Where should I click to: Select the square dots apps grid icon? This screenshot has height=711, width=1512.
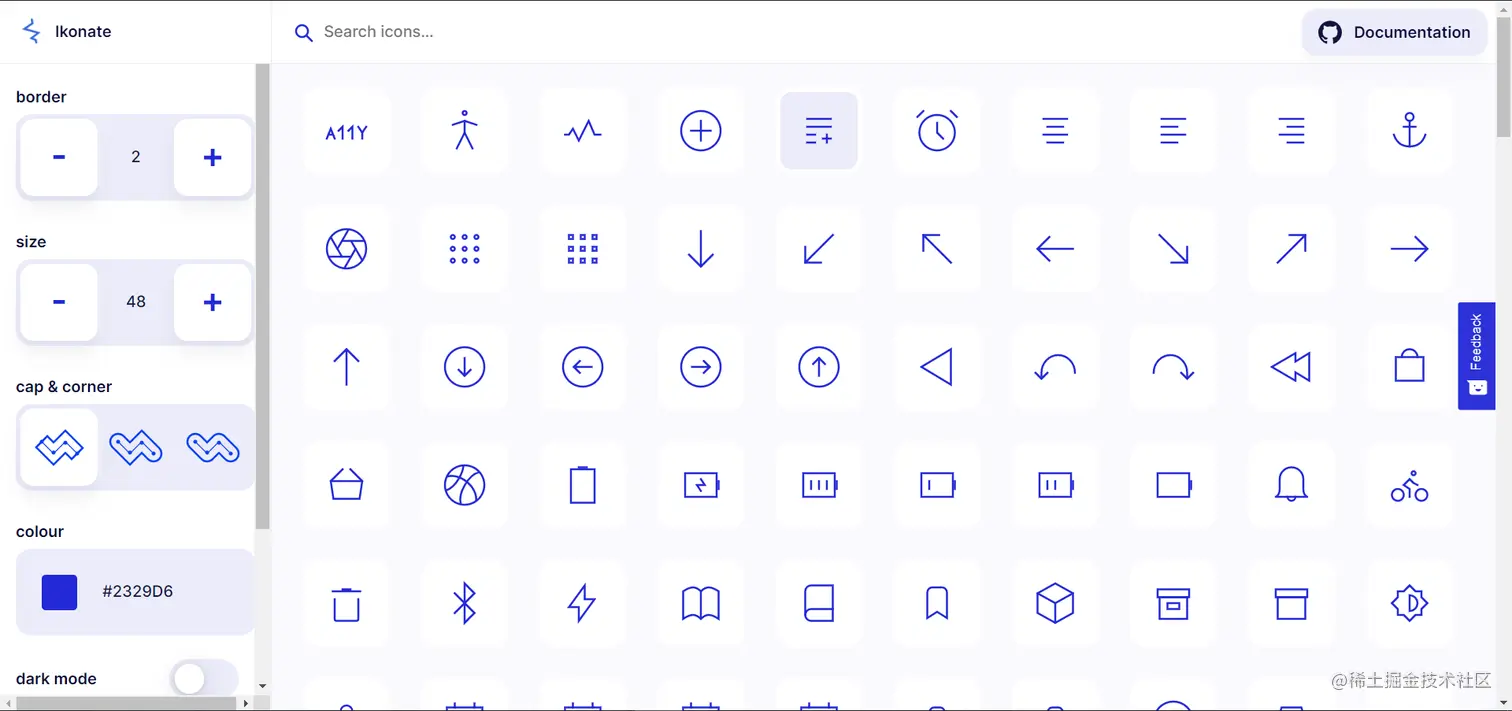pos(582,249)
